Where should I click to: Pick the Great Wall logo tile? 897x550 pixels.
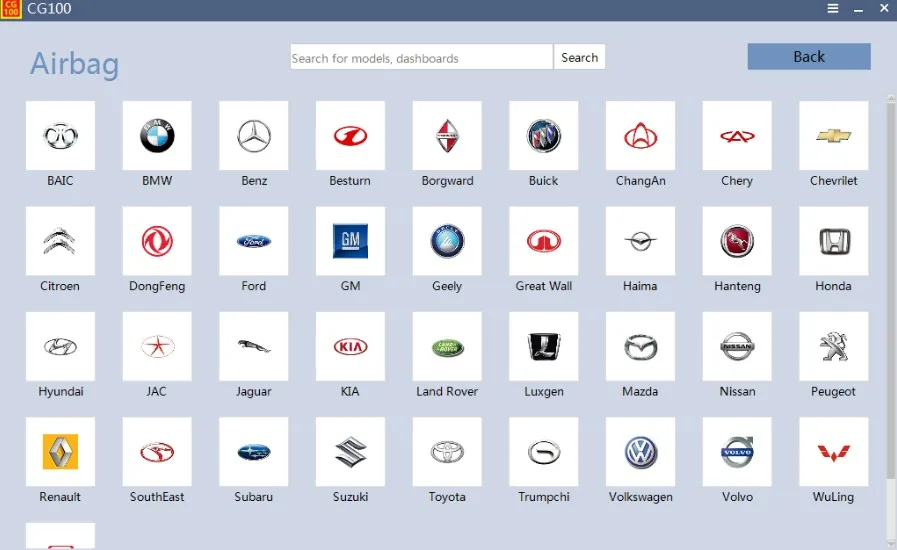click(x=543, y=241)
